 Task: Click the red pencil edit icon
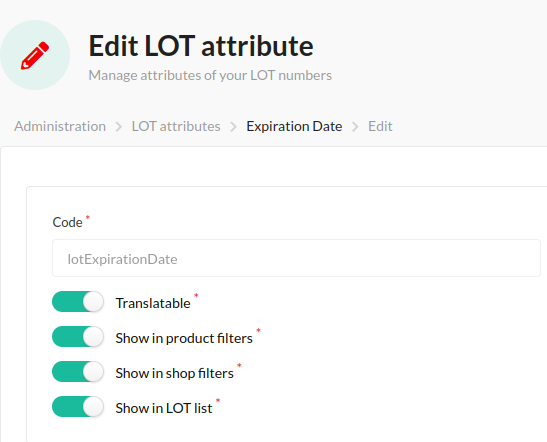coord(35,55)
